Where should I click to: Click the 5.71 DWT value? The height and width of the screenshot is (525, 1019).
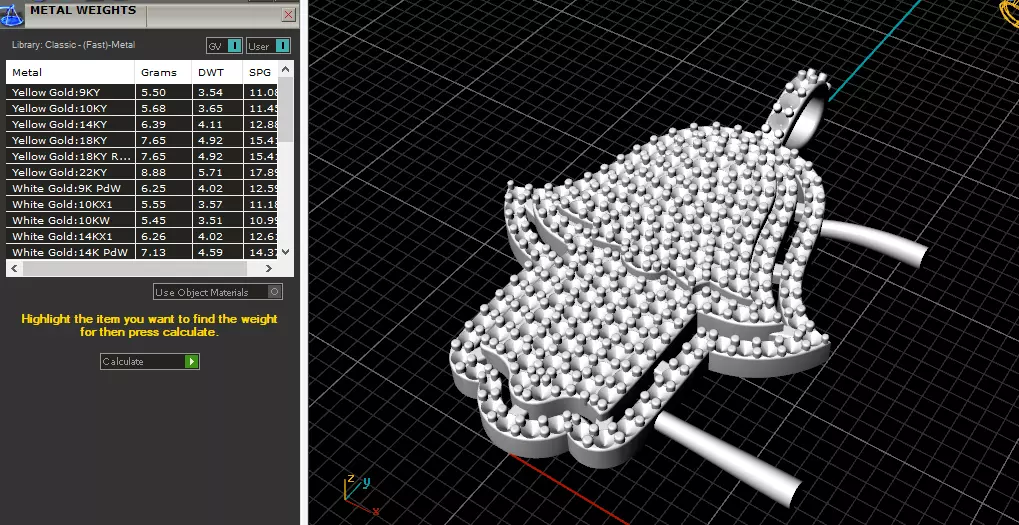[x=211, y=172]
